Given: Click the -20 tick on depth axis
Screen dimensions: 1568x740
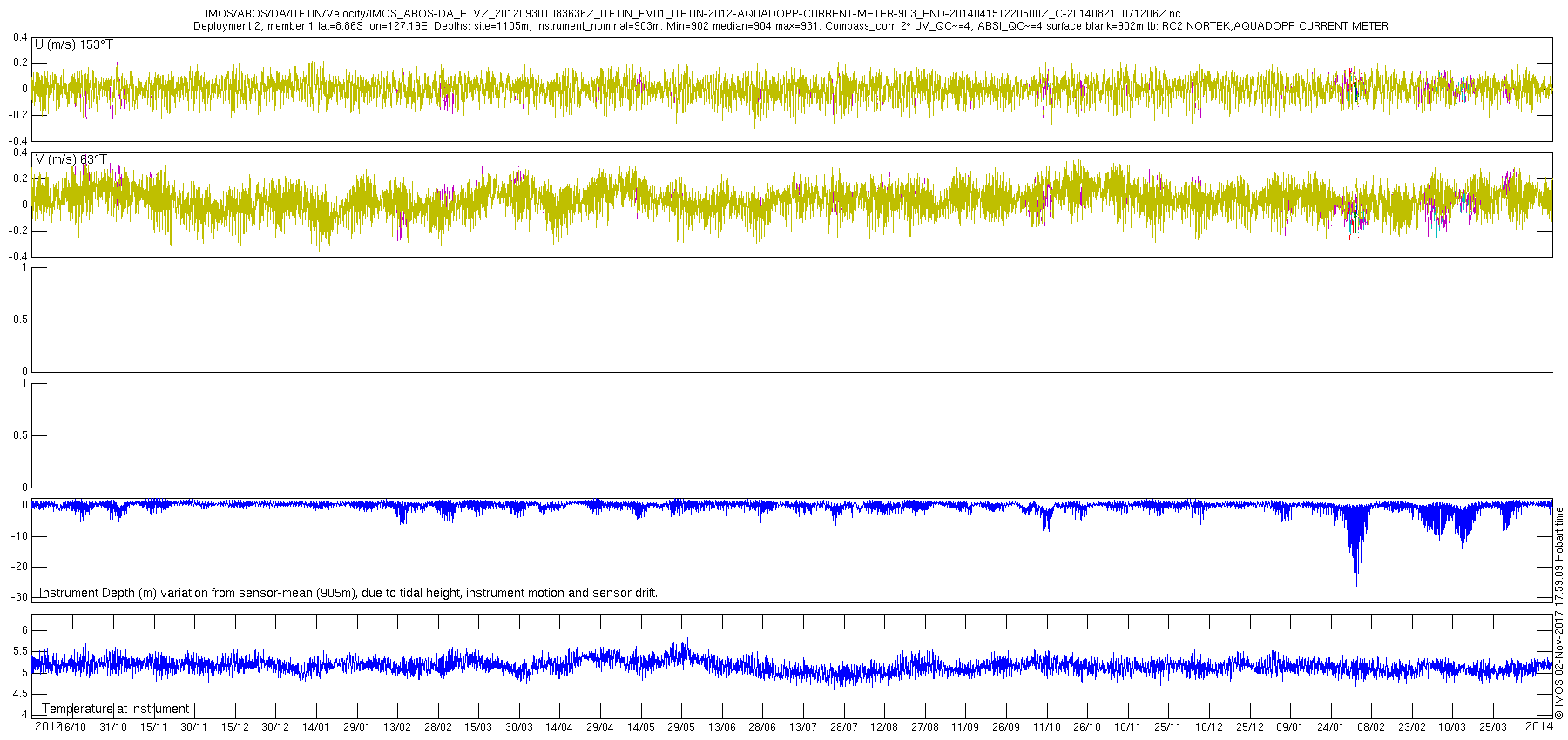Looking at the screenshot, I should 19,567.
